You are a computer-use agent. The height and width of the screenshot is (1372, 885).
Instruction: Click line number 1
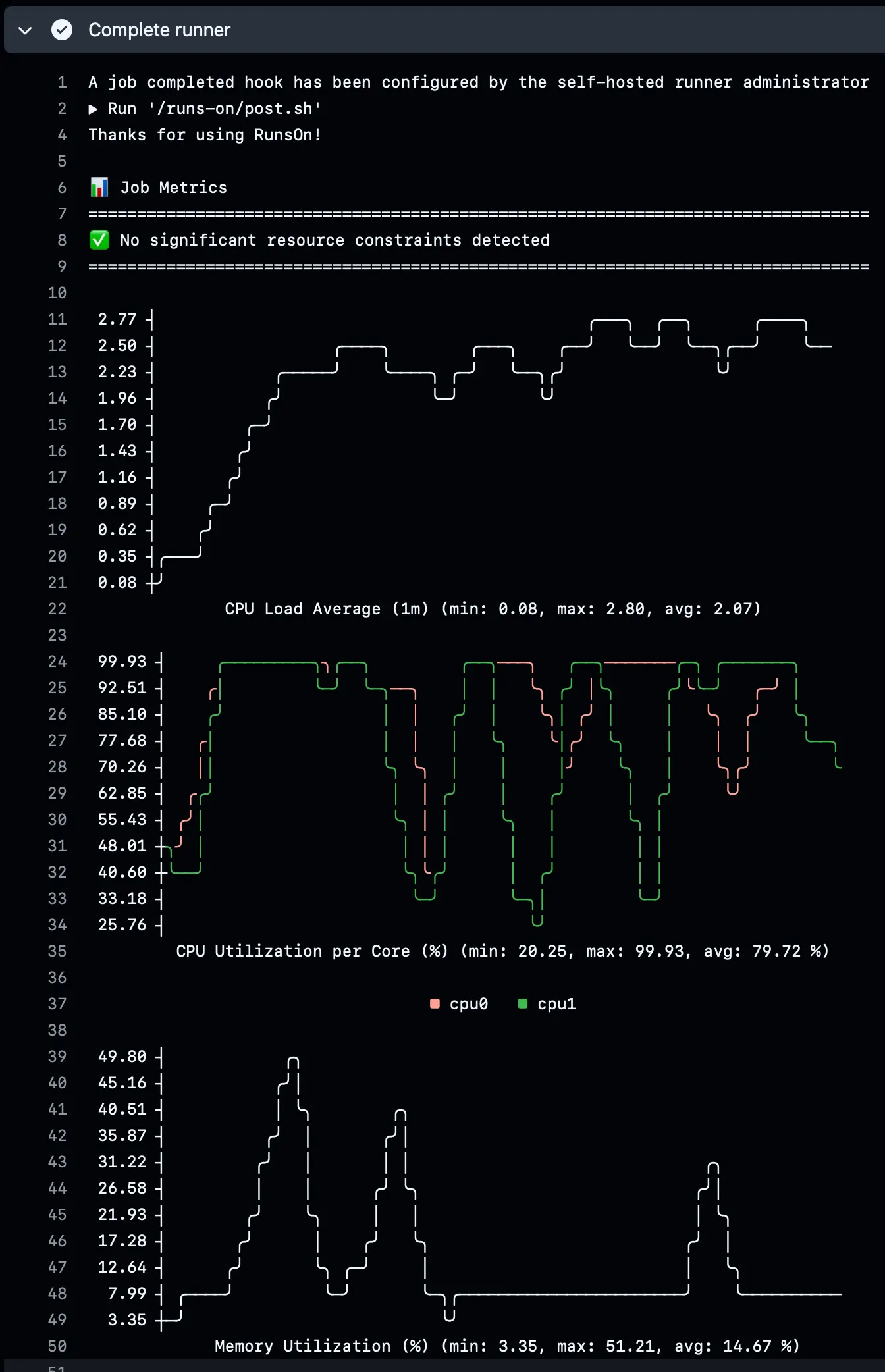pos(62,82)
